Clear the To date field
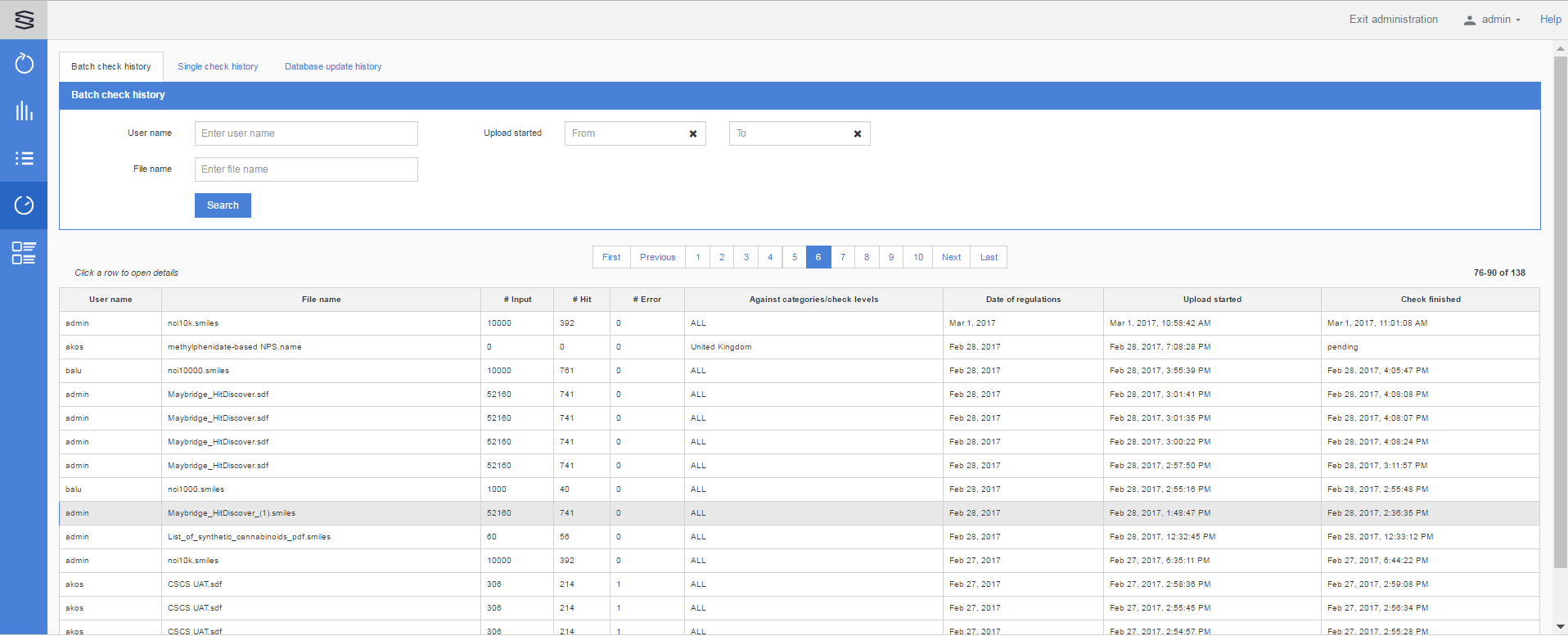This screenshot has width=1568, height=636. [858, 133]
